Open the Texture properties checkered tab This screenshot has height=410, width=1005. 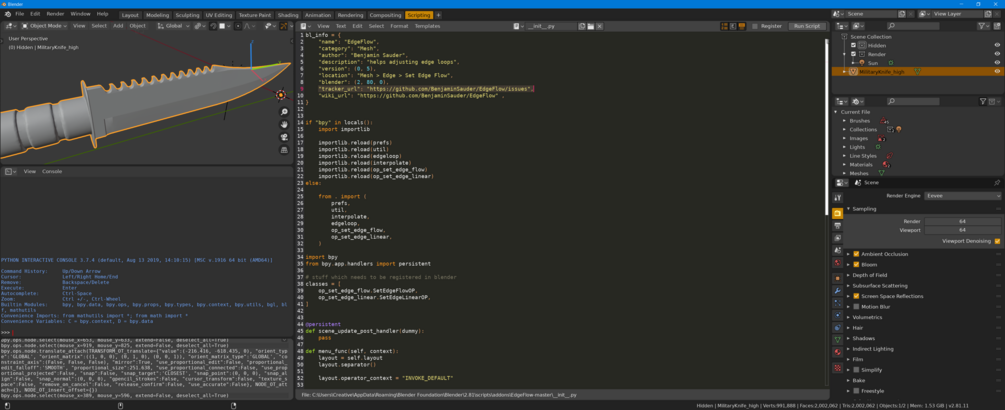pos(838,368)
